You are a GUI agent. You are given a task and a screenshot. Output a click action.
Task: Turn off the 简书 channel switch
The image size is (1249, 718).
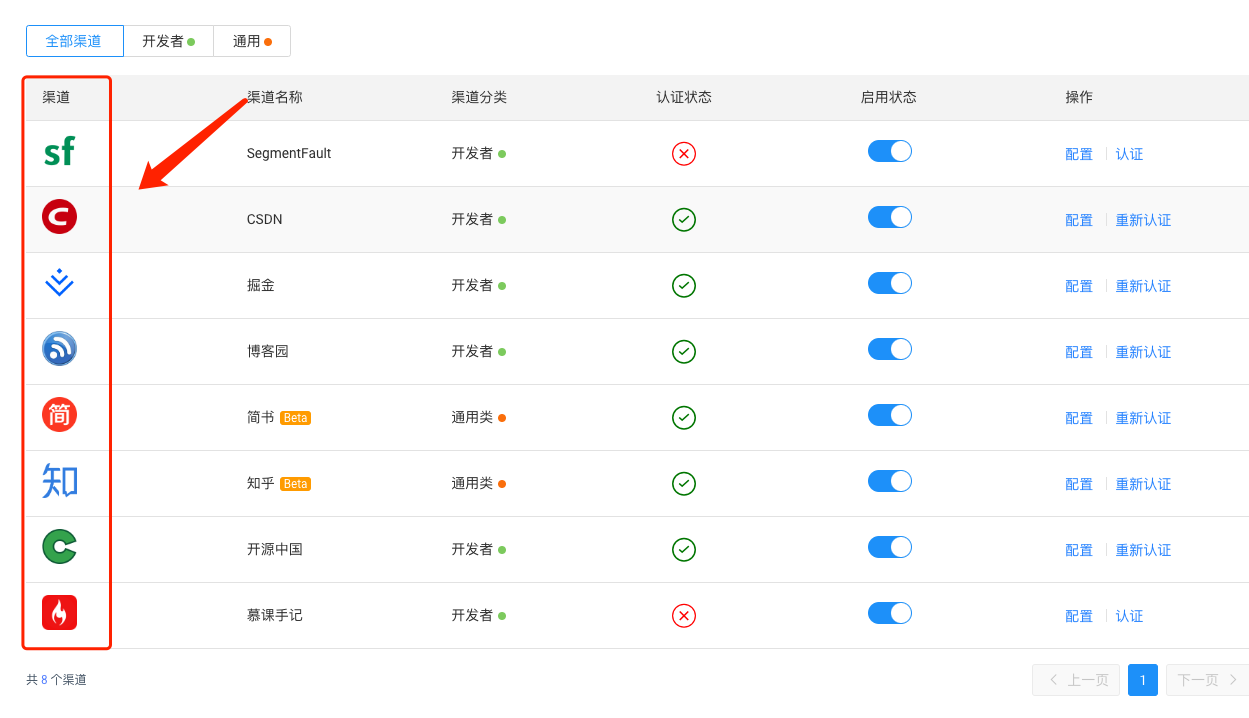890,415
